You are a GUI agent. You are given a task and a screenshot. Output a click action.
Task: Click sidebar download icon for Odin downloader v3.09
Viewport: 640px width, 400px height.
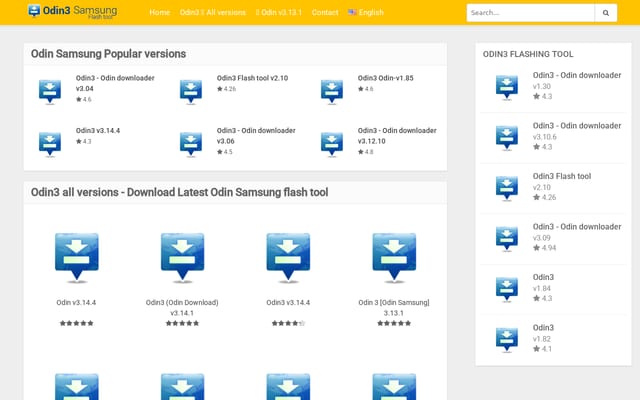click(x=507, y=239)
